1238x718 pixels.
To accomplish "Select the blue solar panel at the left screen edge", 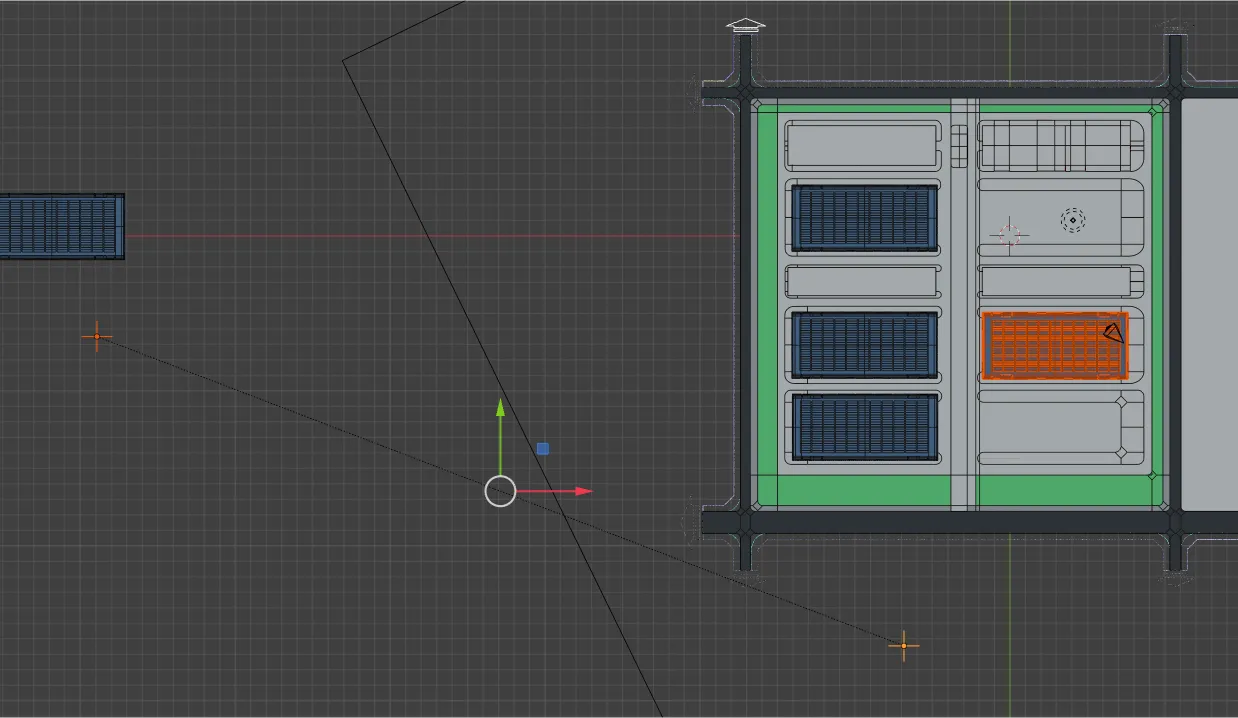I will pos(60,226).
